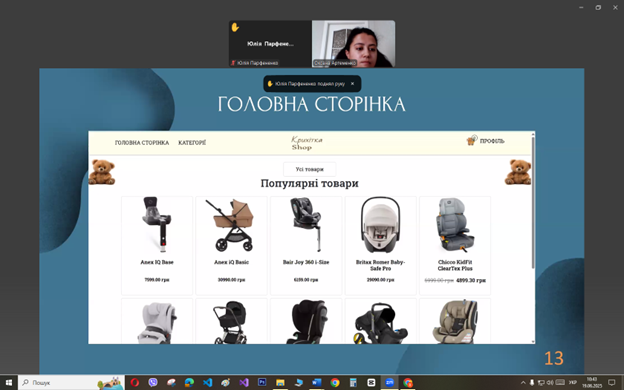
Task: Click in the Пошук taskbar search field
Action: pos(72,382)
